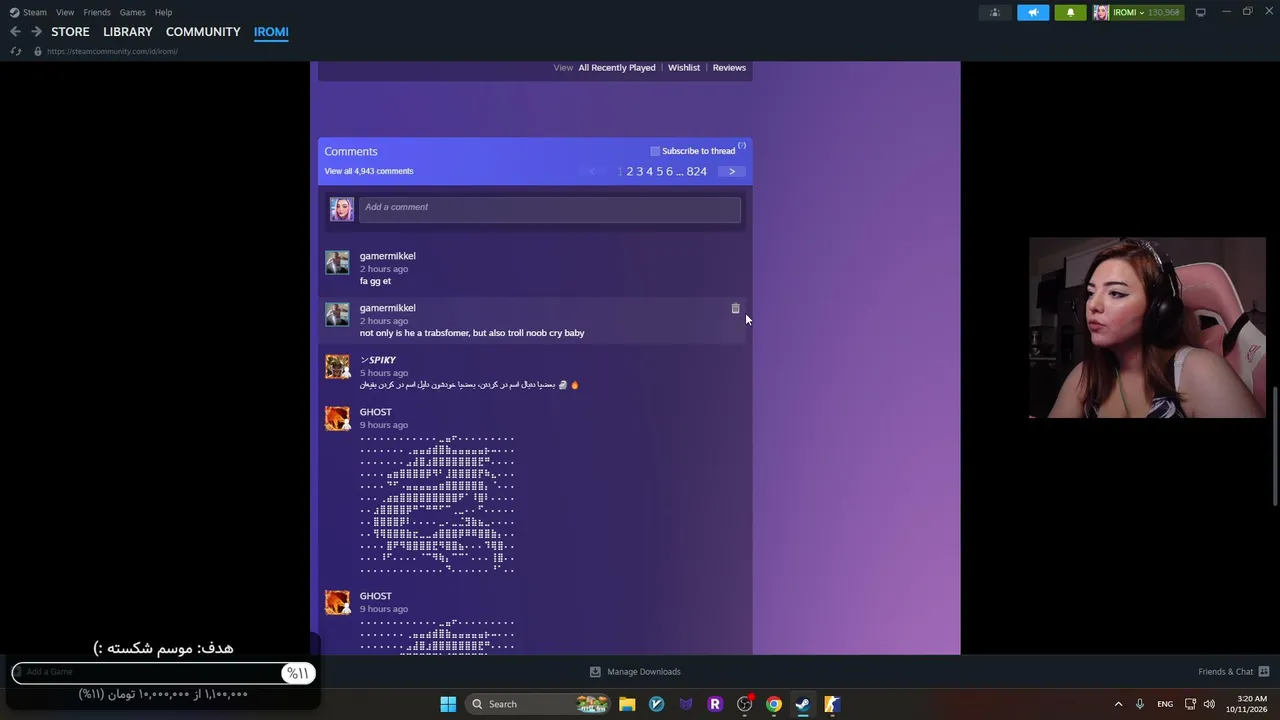This screenshot has height=720, width=1280.
Task: Open the Games menu
Action: [x=132, y=12]
